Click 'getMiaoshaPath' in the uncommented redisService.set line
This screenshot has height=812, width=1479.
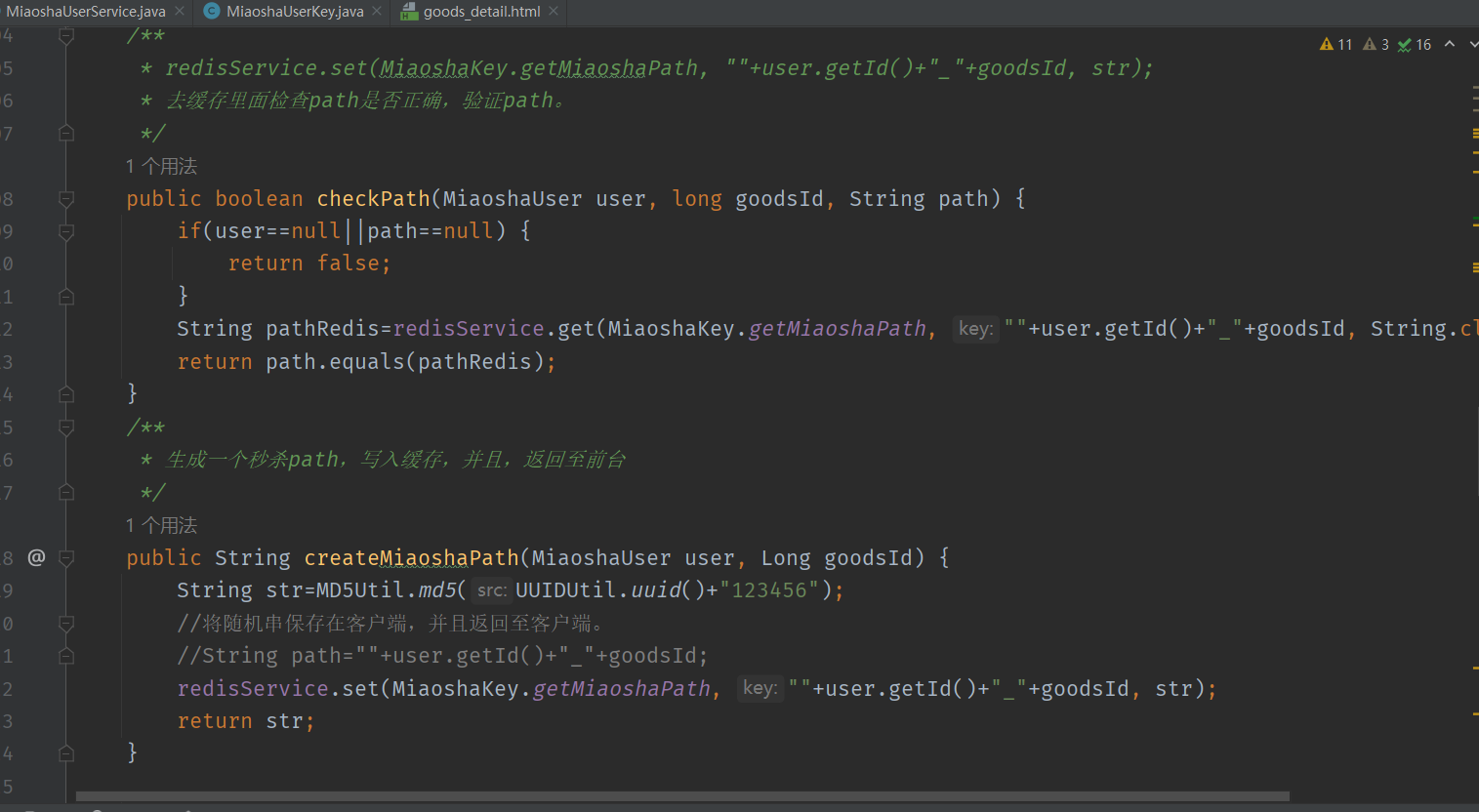(x=622, y=688)
